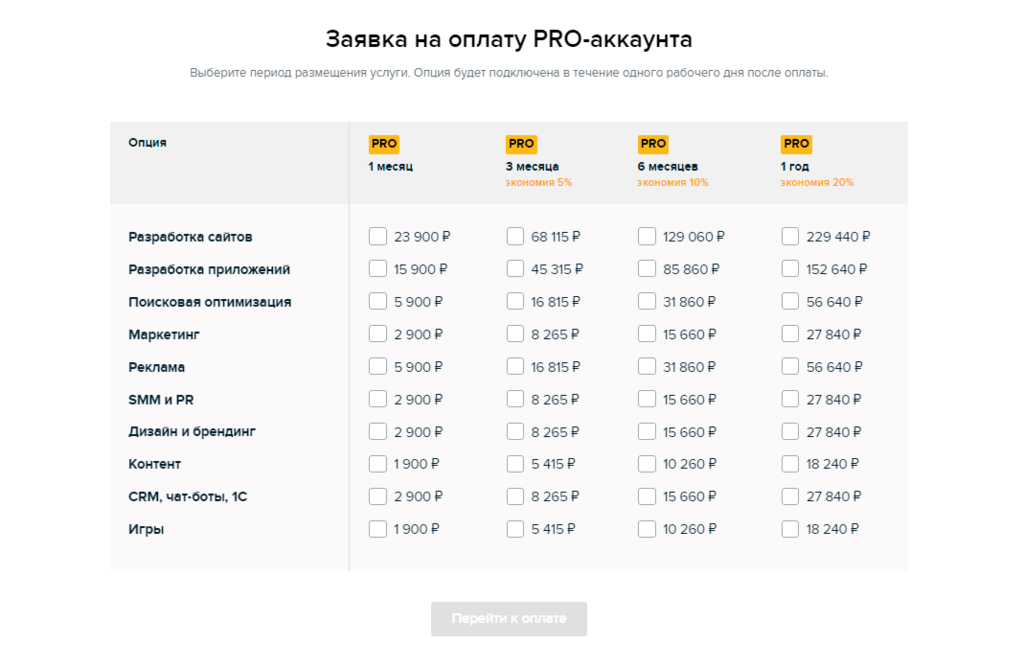The height and width of the screenshot is (668, 1024).
Task: Click the Заявка на оплату PRO-аккаунта heading
Action: coord(509,39)
